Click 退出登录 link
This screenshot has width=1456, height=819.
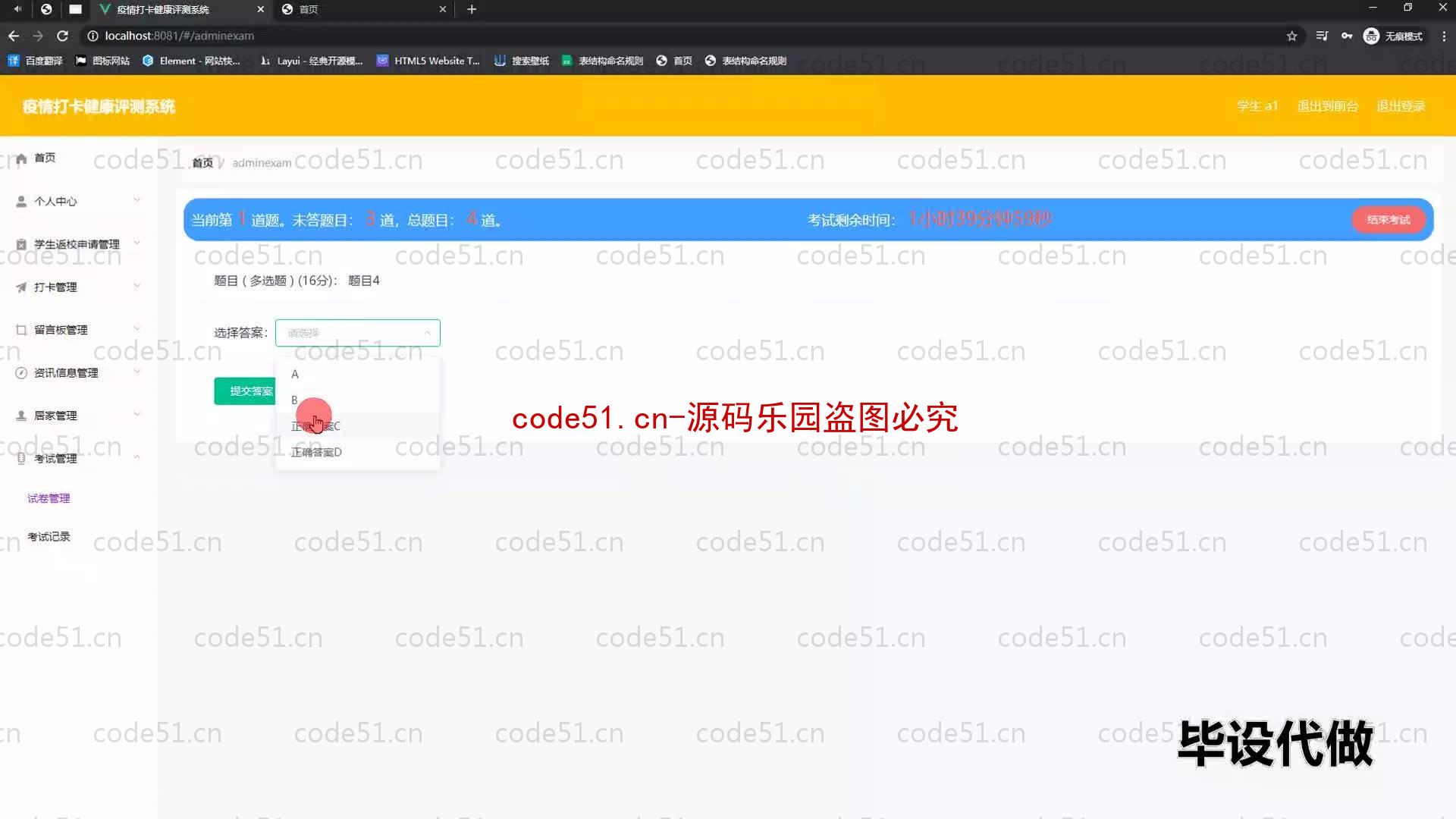[1401, 106]
